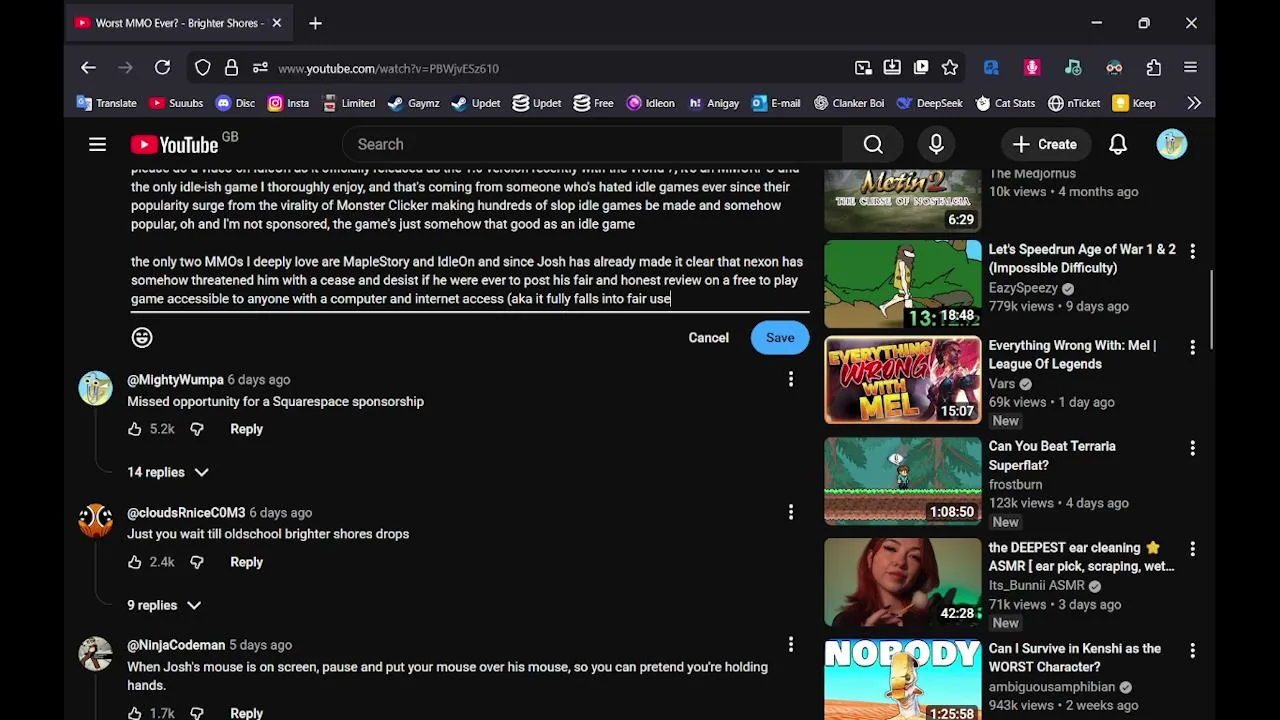View site security lock information
This screenshot has width=1280, height=720.
pyautogui.click(x=231, y=68)
